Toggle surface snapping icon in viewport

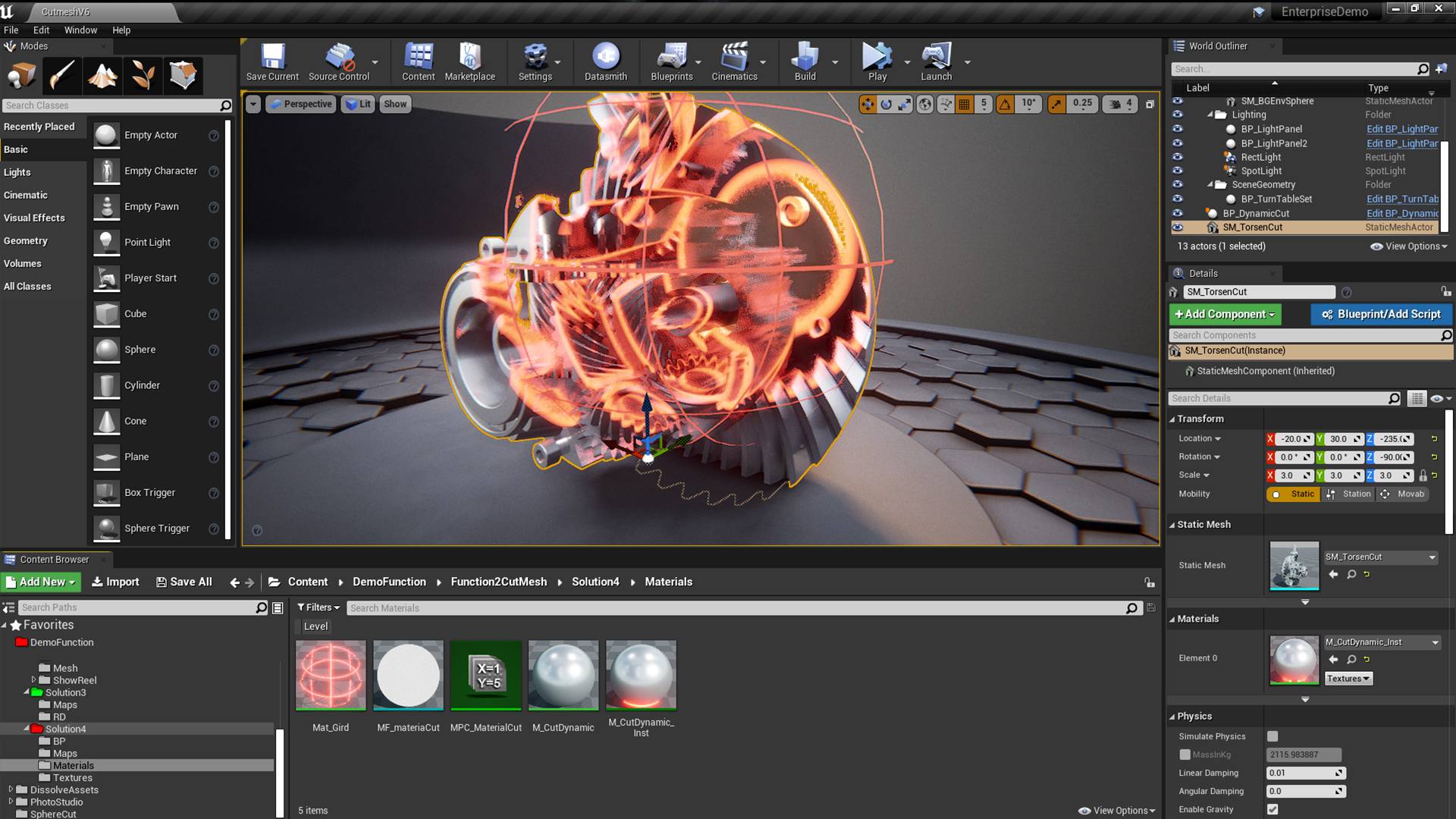click(946, 104)
